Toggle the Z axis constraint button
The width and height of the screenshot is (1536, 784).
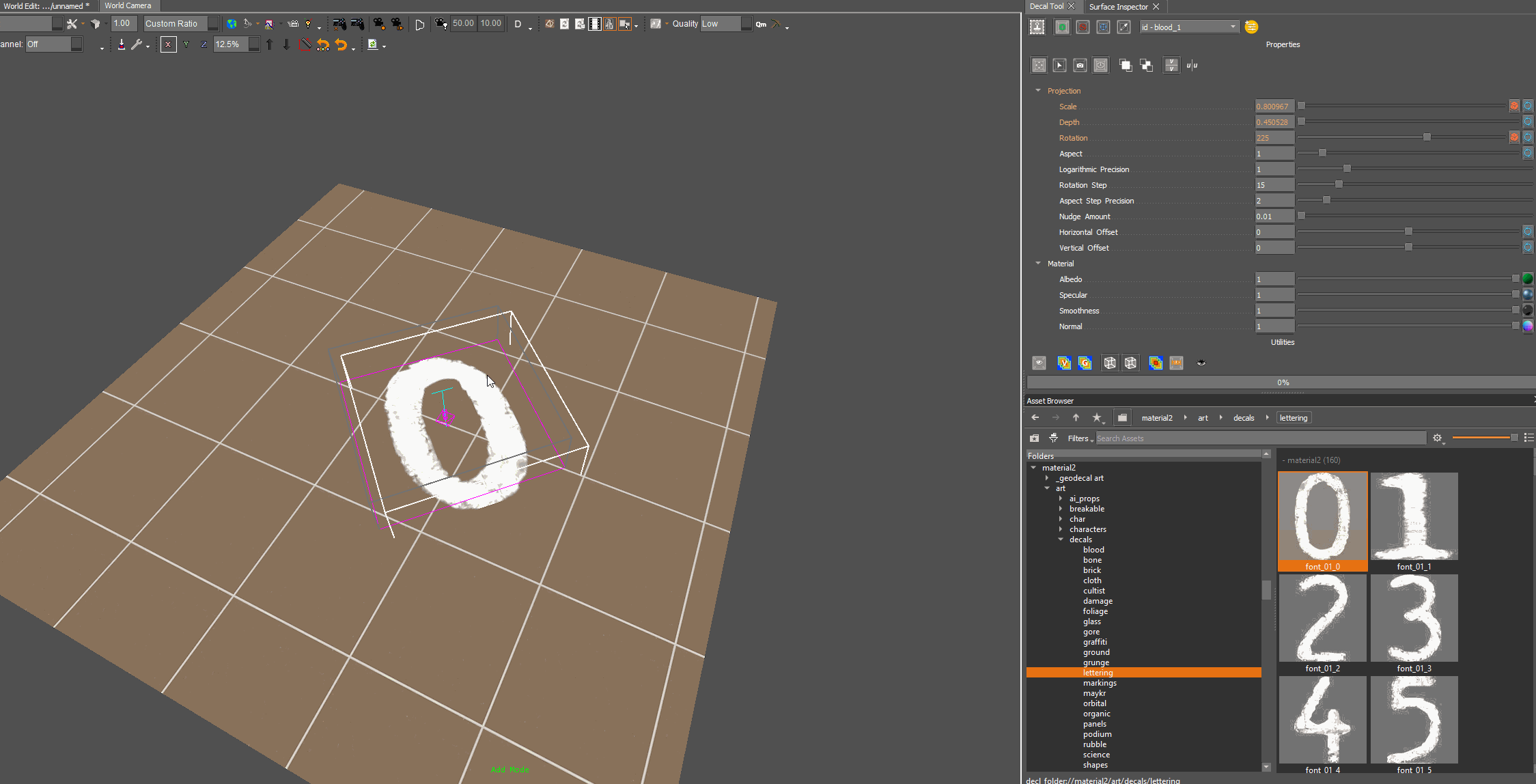click(x=204, y=45)
